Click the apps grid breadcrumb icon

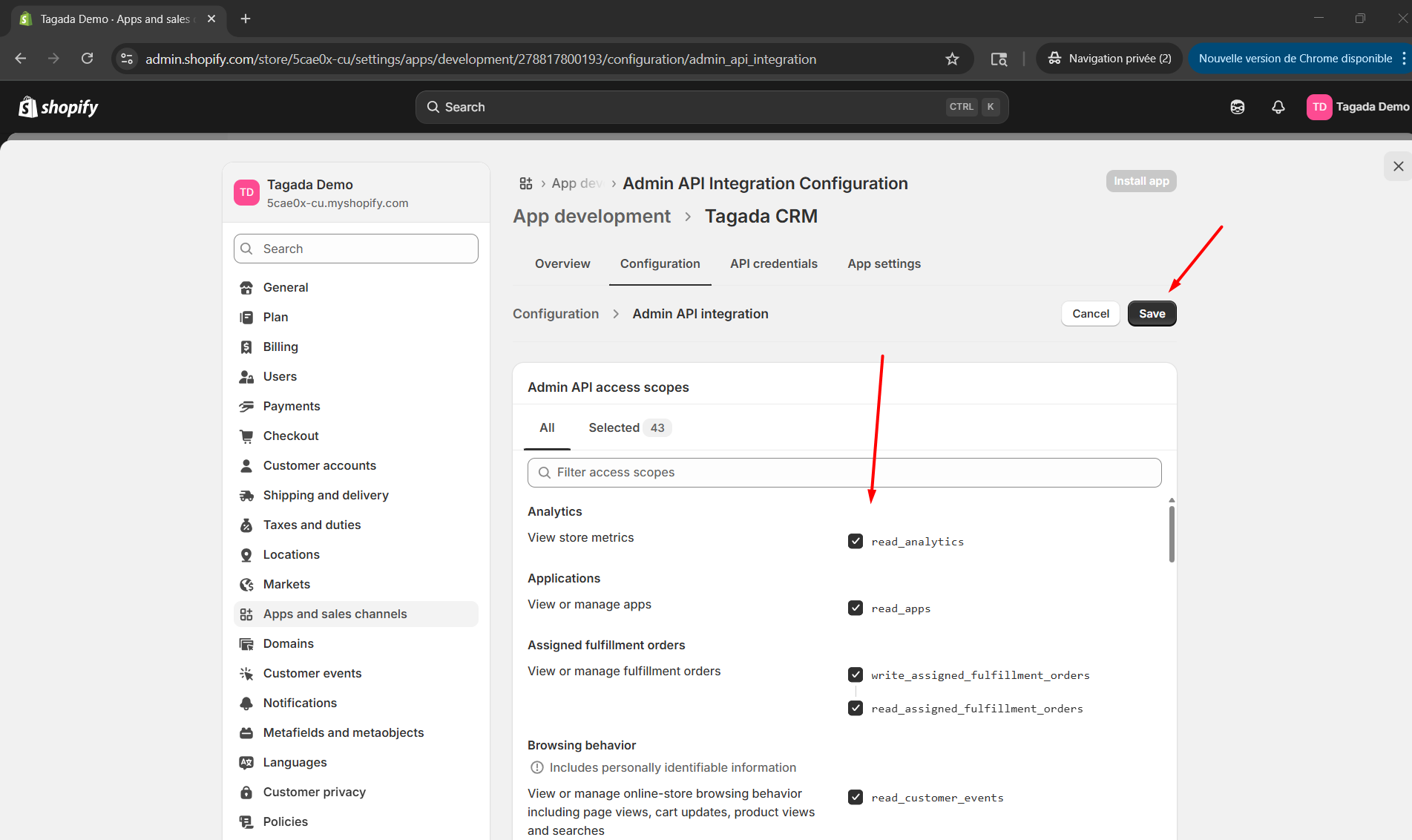[526, 183]
